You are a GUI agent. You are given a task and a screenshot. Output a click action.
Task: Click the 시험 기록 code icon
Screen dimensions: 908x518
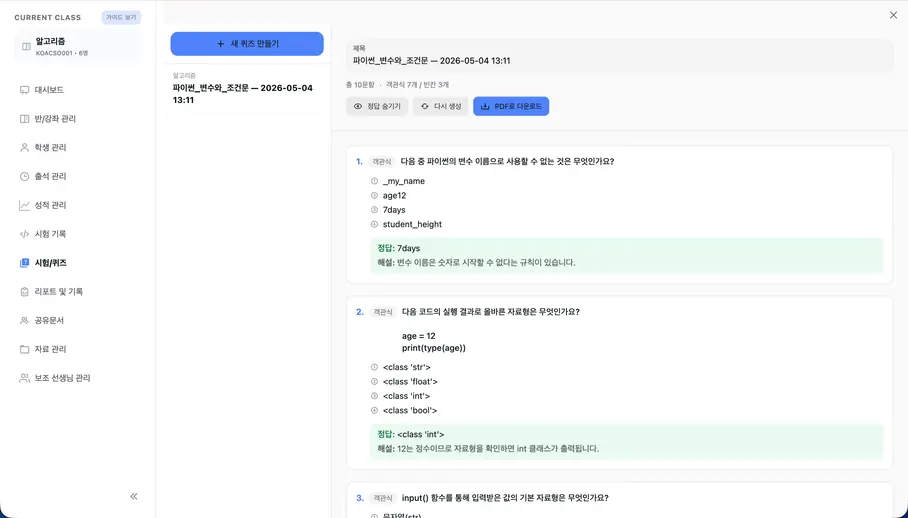click(24, 234)
